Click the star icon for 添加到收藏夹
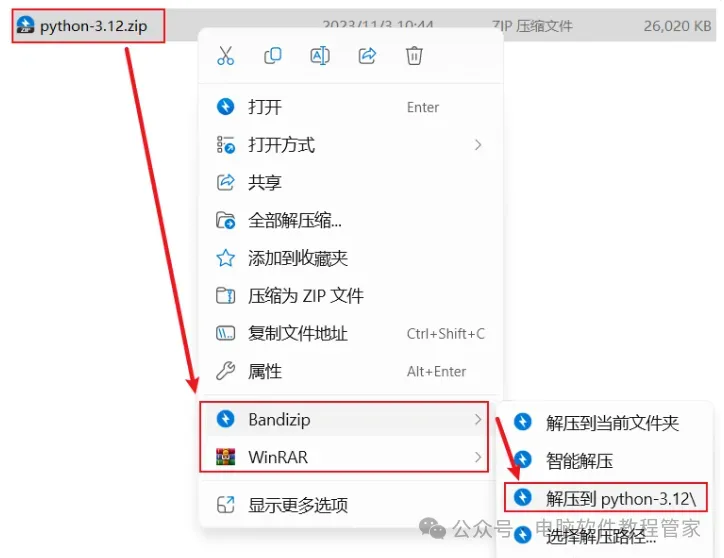Screen dimensions: 724x558 [x=225, y=258]
